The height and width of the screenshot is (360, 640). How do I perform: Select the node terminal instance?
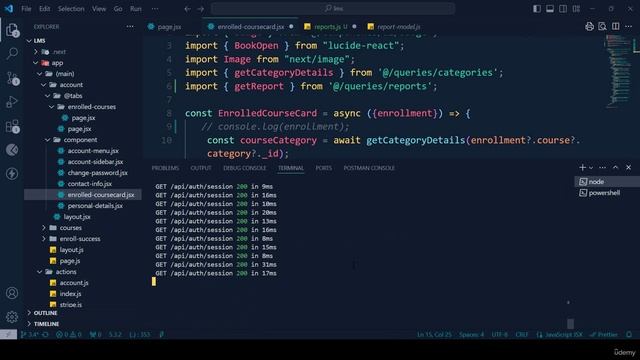(x=607, y=182)
